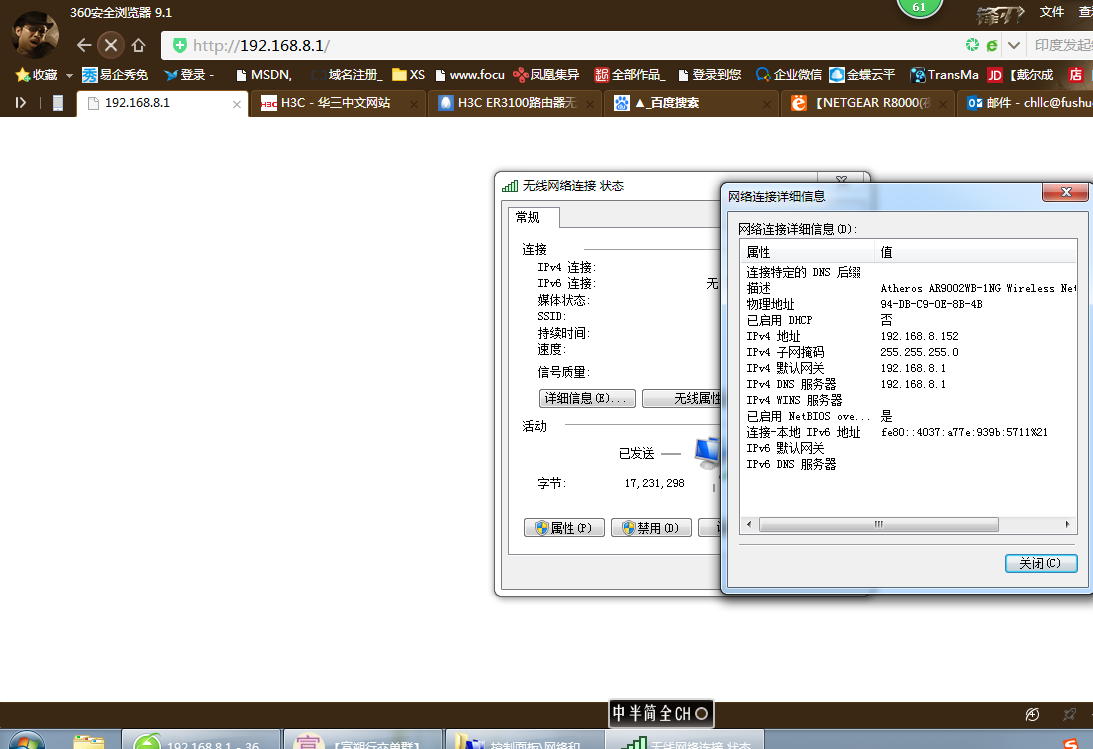Click the right arrow of details scrollbar

click(x=1067, y=524)
